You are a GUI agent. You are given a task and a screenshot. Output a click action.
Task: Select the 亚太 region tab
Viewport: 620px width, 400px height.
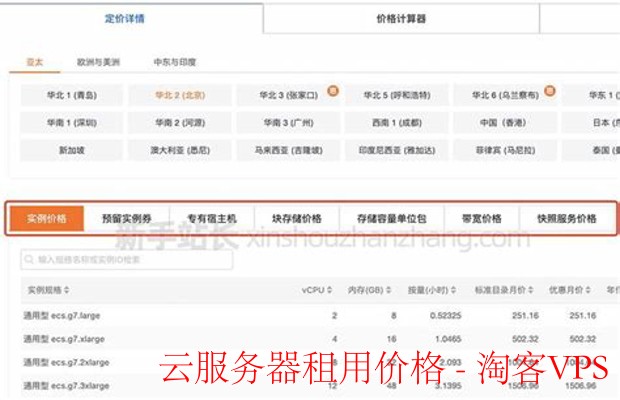click(x=35, y=62)
